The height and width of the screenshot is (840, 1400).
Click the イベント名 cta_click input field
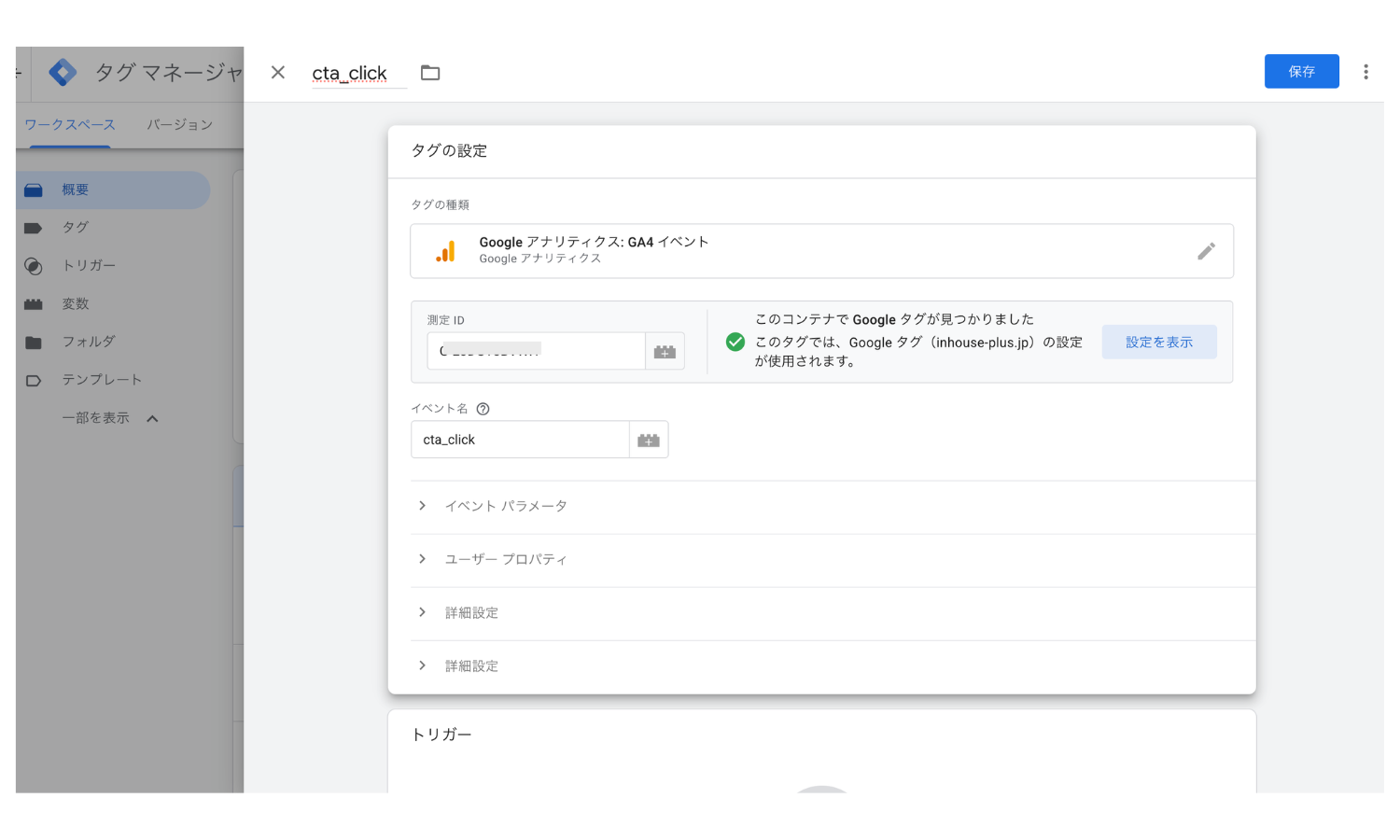click(520, 440)
